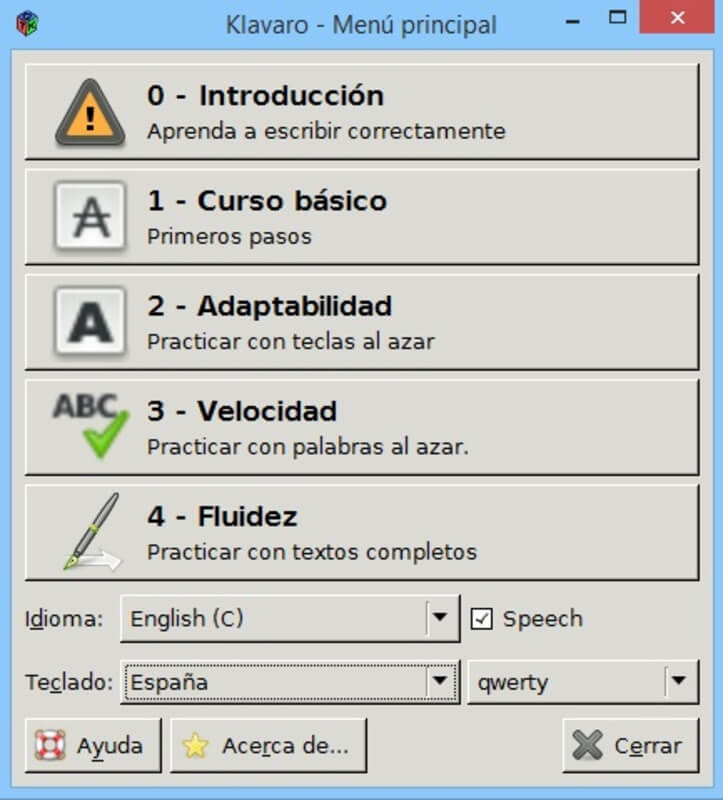Minimize the Klavaro window
The image size is (723, 800).
pos(573,20)
